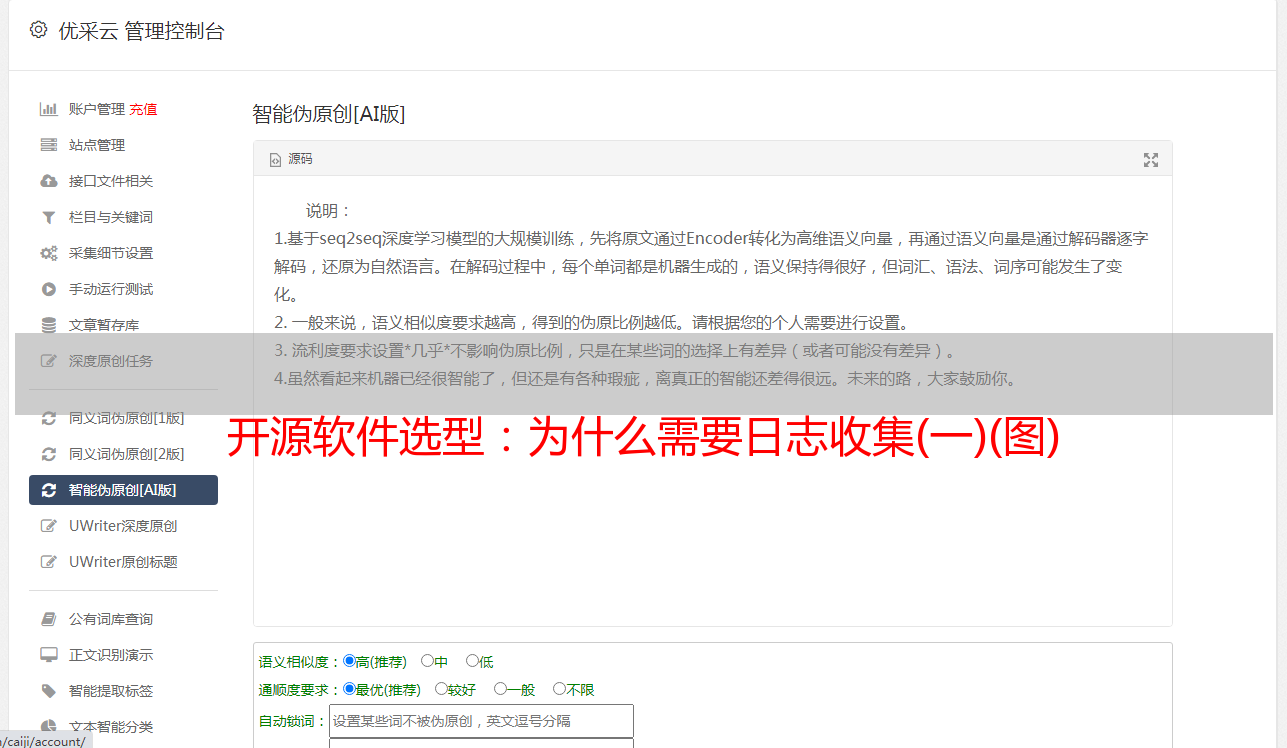This screenshot has width=1287, height=748.
Task: Click the monitor icon for 正文识别演示
Action: [x=48, y=655]
